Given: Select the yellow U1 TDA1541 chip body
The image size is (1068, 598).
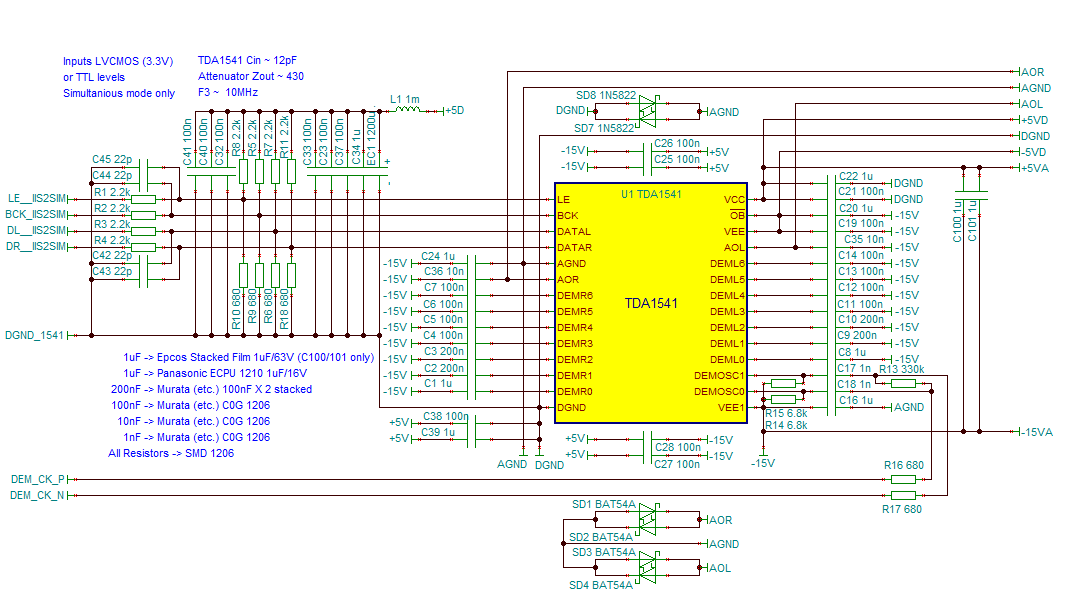Looking at the screenshot, I should pyautogui.click(x=651, y=303).
